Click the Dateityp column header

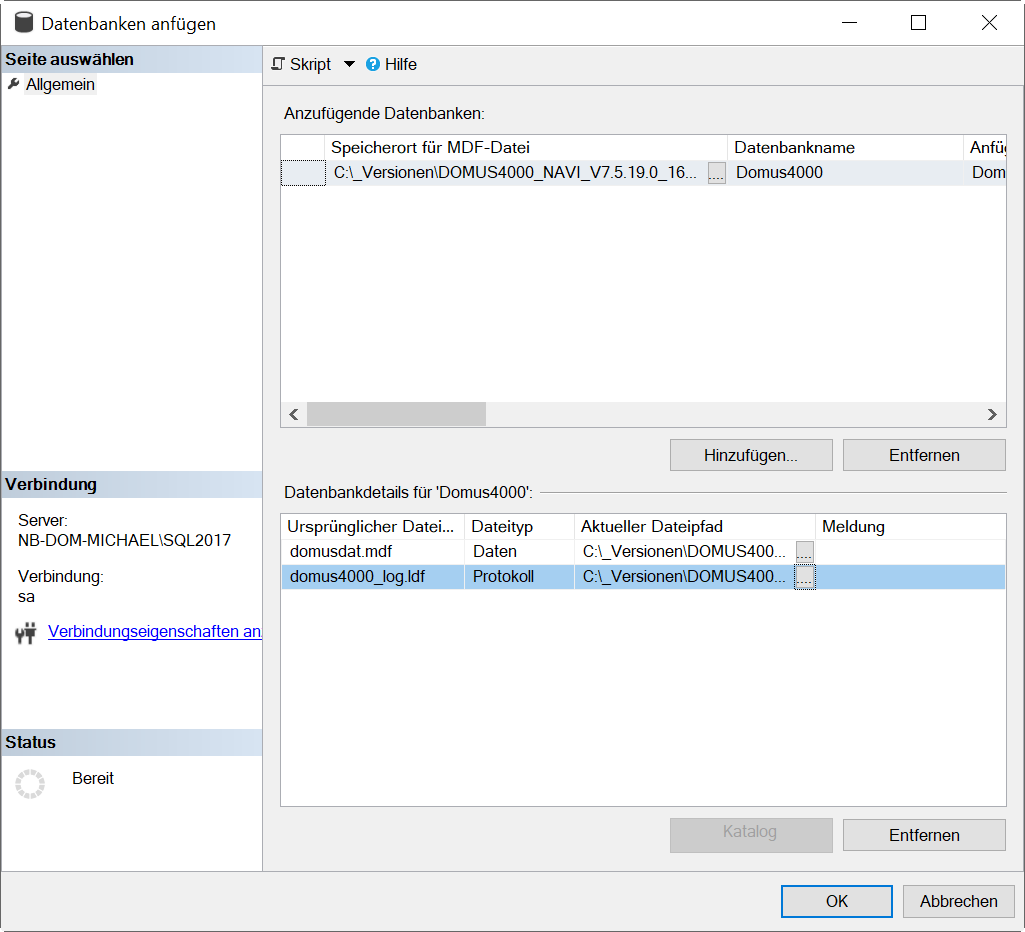519,527
